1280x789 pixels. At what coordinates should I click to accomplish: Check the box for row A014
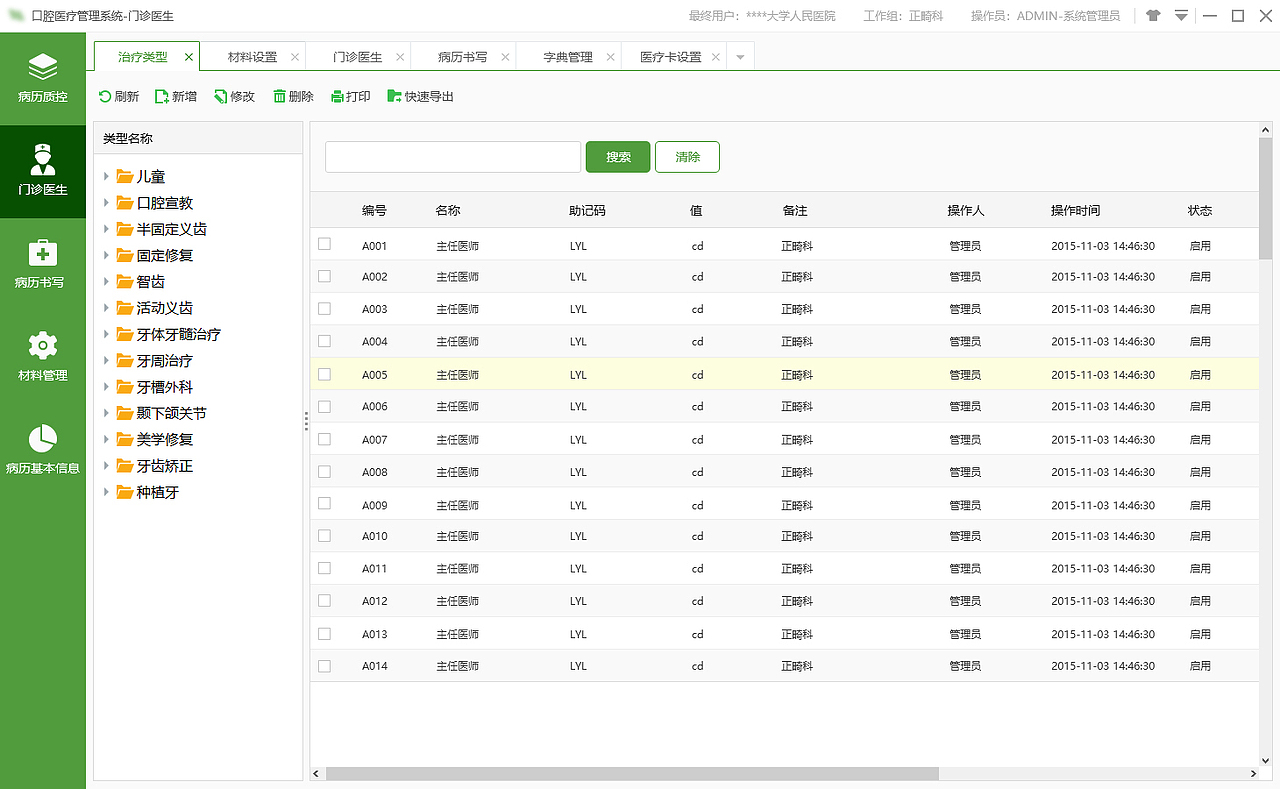click(x=324, y=665)
